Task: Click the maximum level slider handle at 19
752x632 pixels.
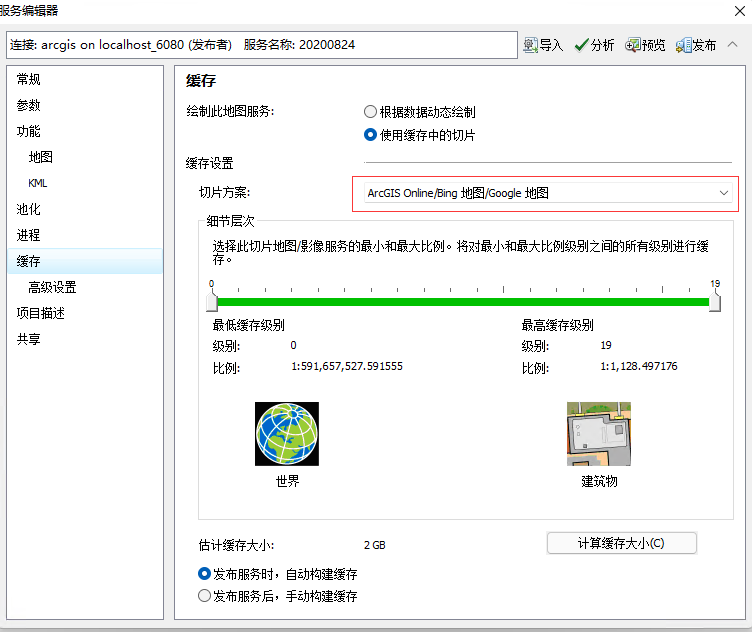Action: tap(714, 302)
